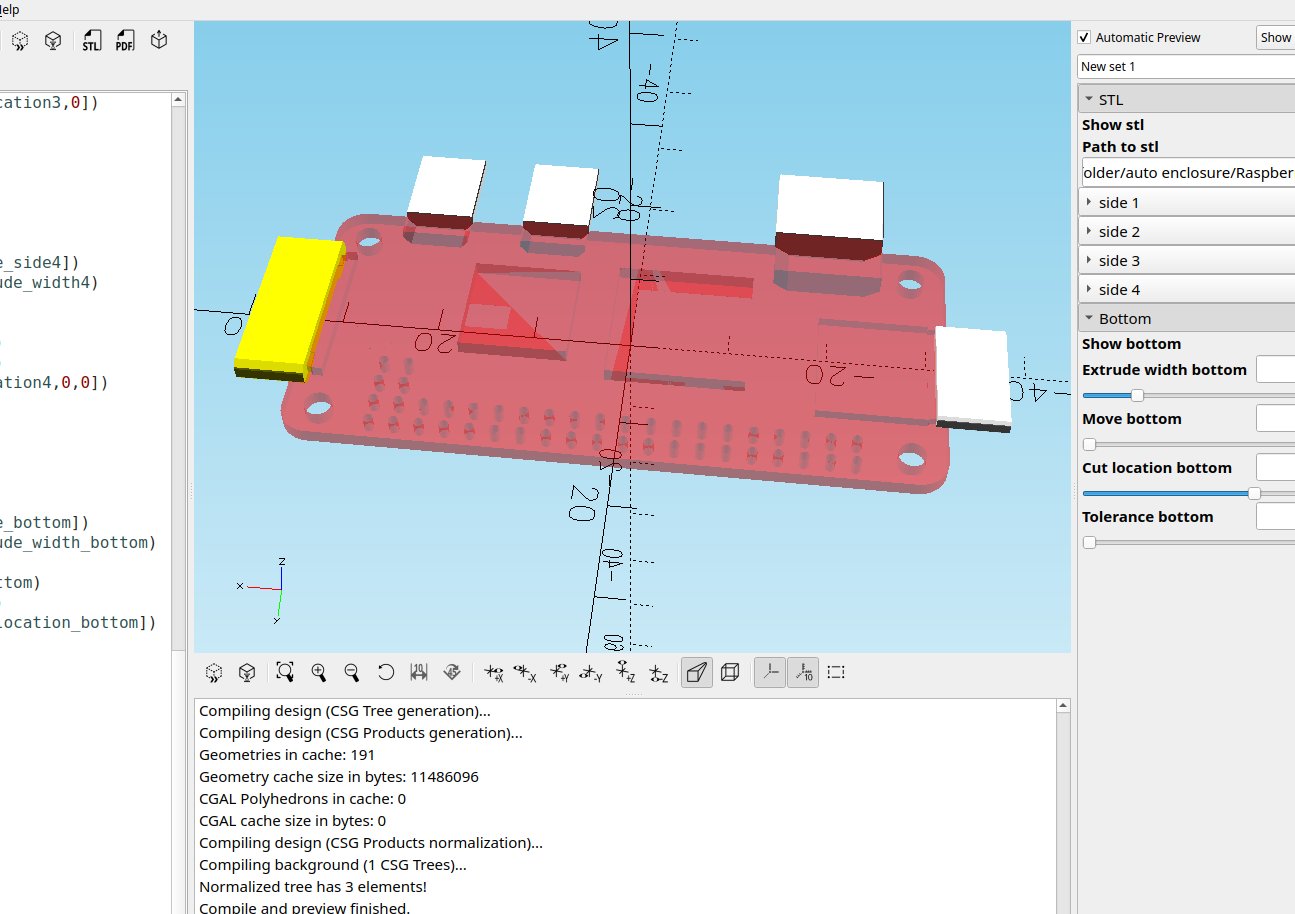Expand the side 1 parameter group

click(1118, 203)
